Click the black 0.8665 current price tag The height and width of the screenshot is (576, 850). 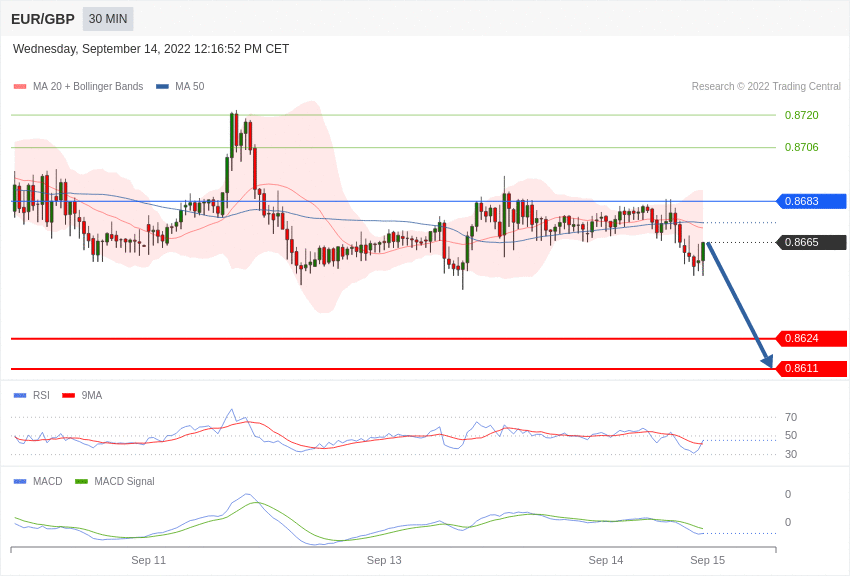pyautogui.click(x=812, y=242)
